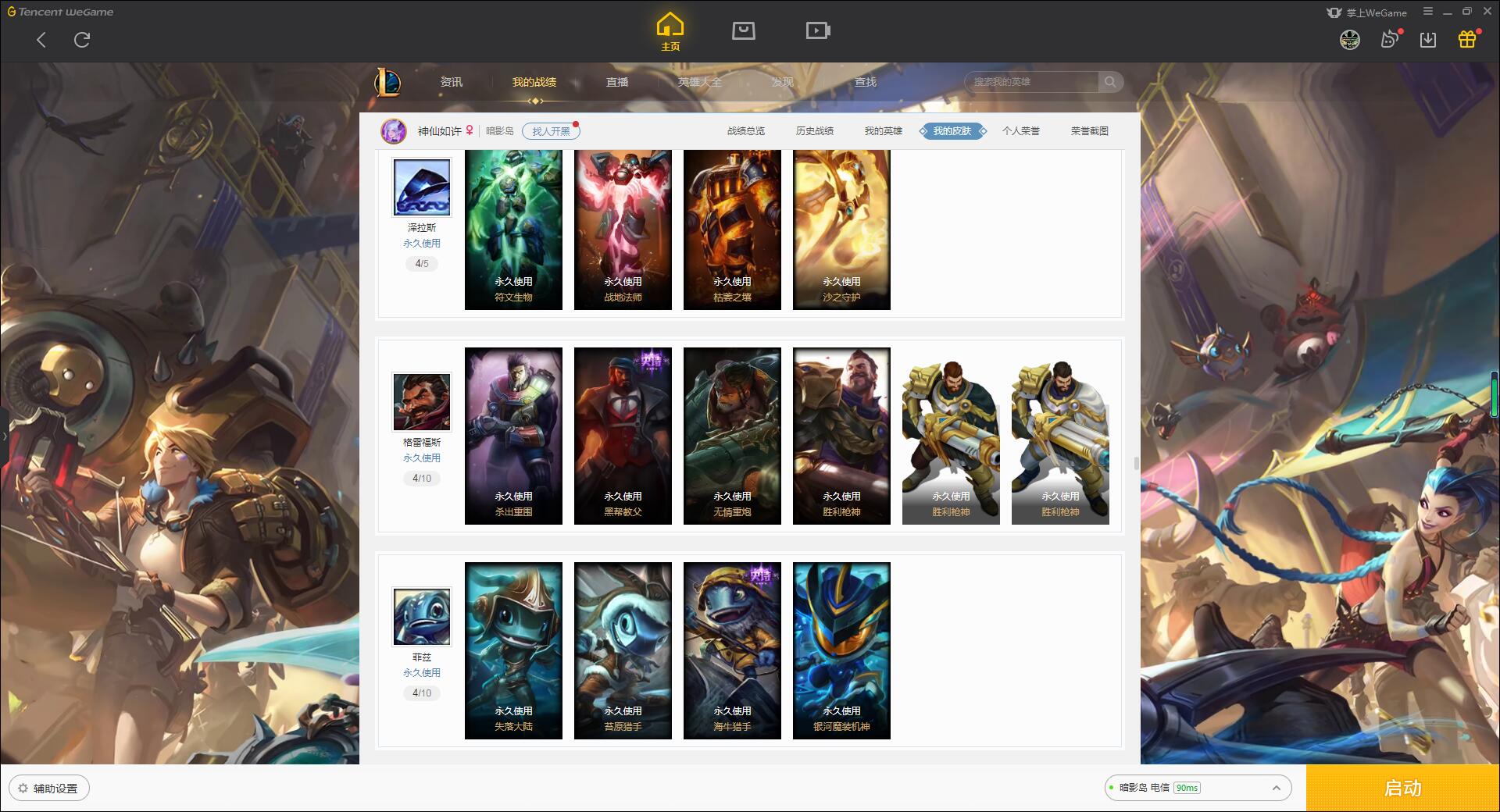1500x812 pixels.
Task: Select the 杀出重围 skin thumbnail
Action: click(x=513, y=436)
